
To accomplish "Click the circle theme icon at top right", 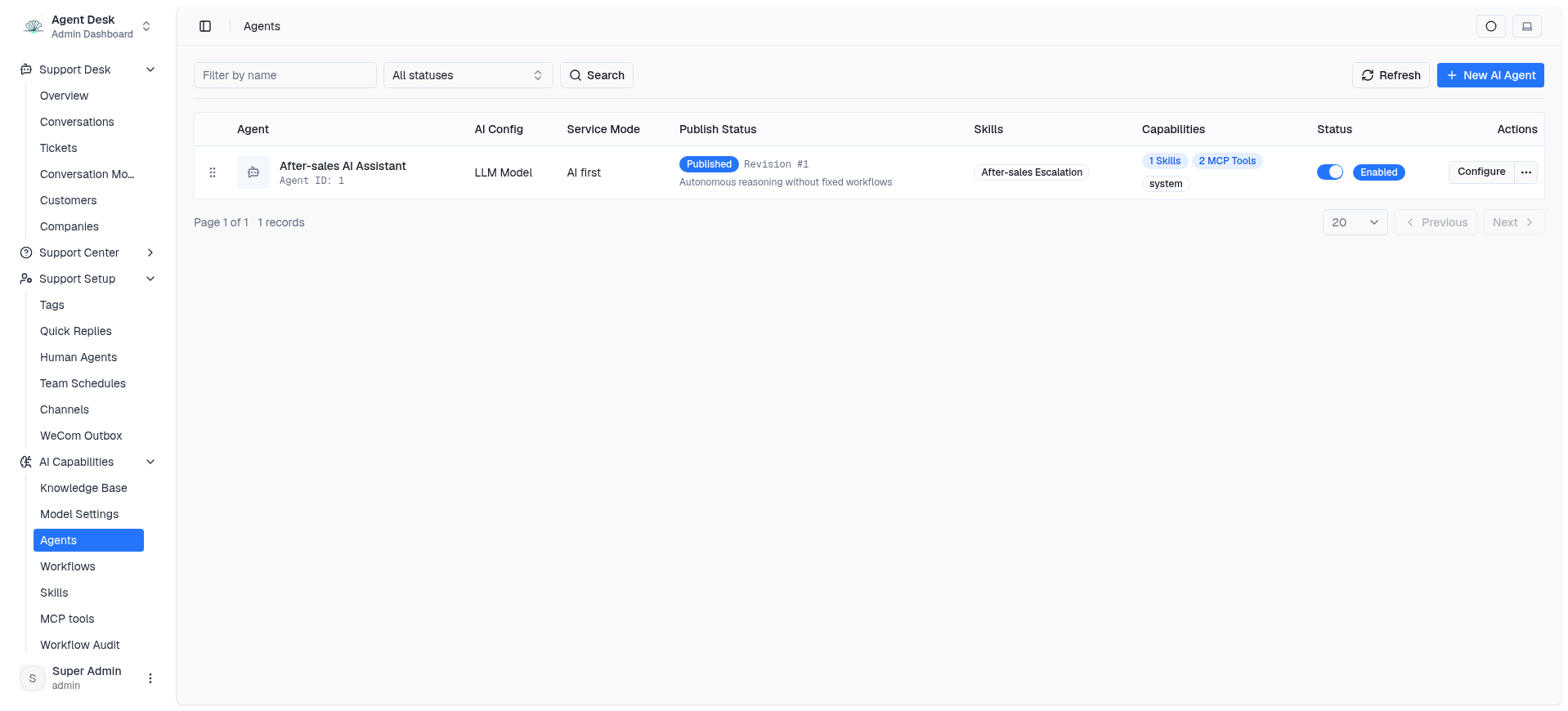I will point(1491,26).
